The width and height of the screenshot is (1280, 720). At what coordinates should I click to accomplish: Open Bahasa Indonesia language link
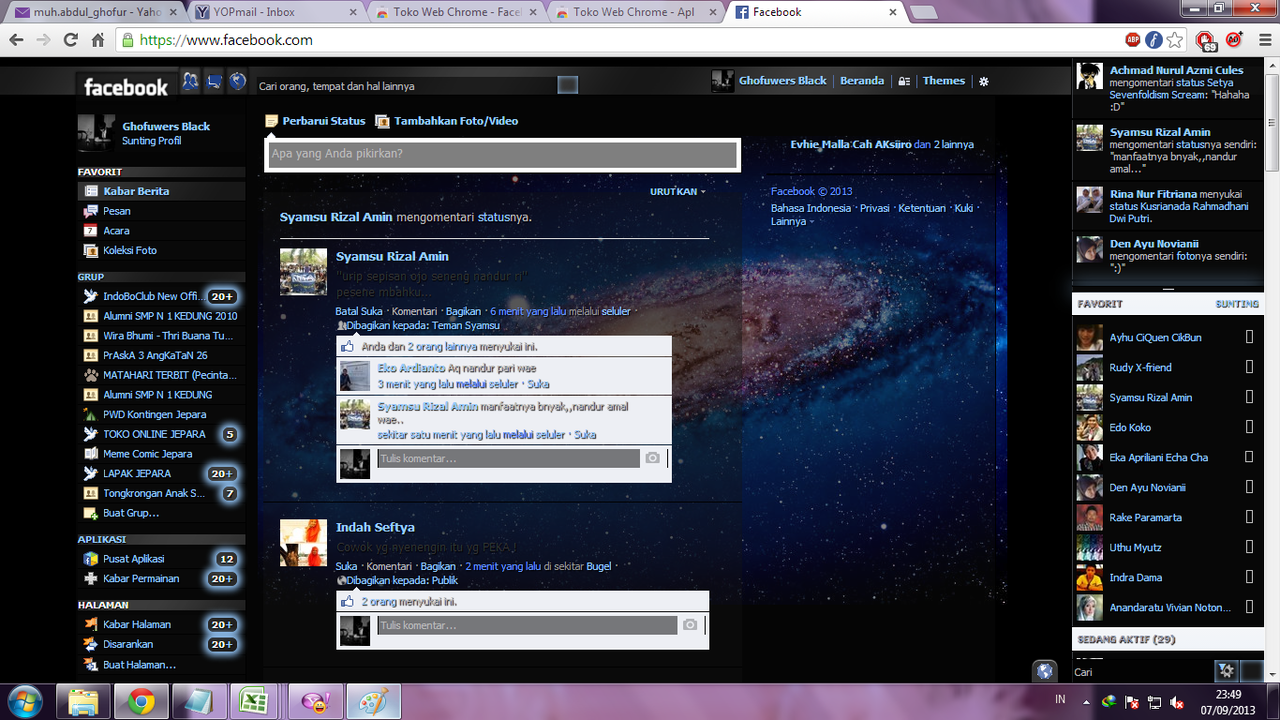pos(811,208)
